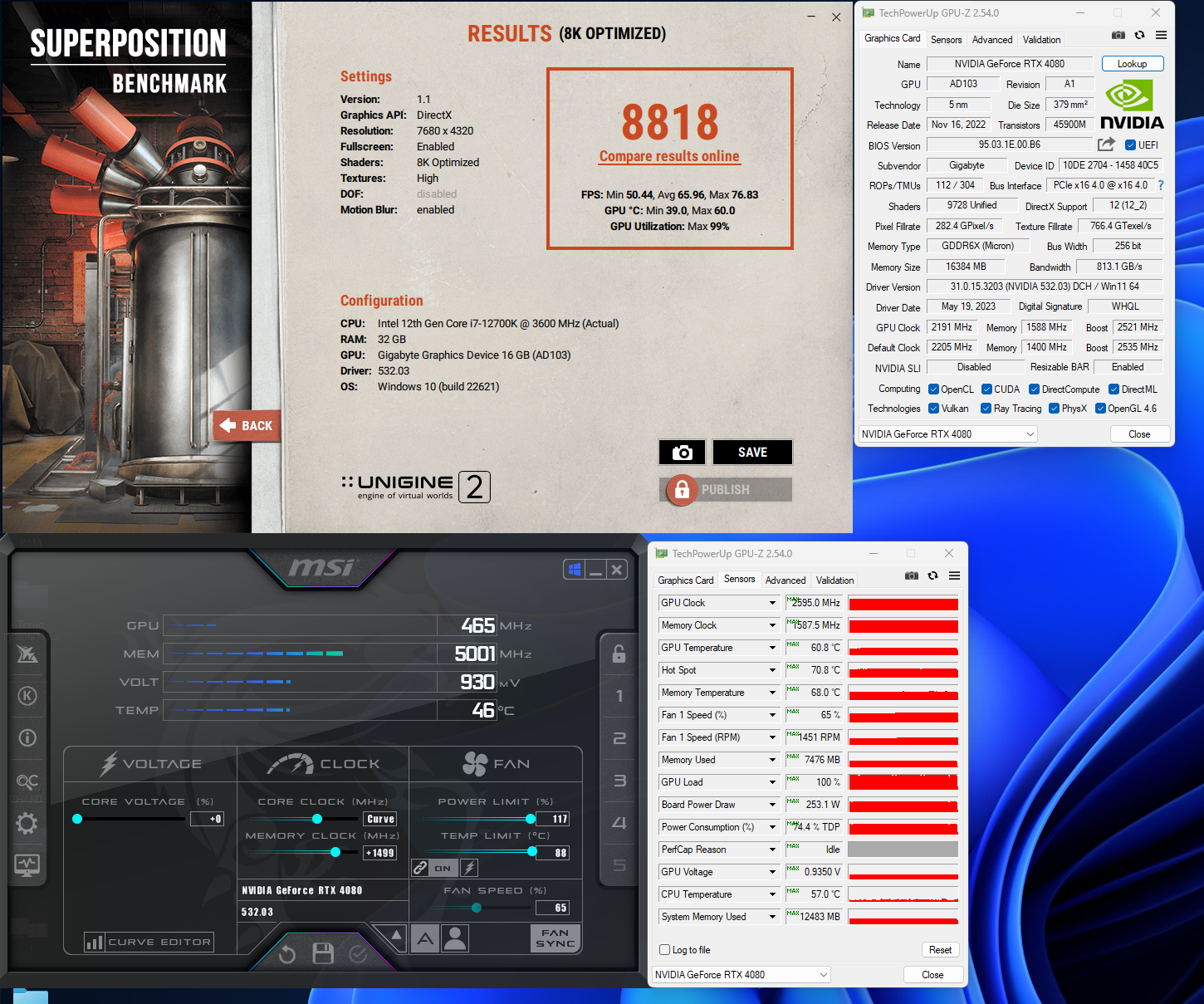Toggle the Ray Tracing checkbox

pos(986,409)
